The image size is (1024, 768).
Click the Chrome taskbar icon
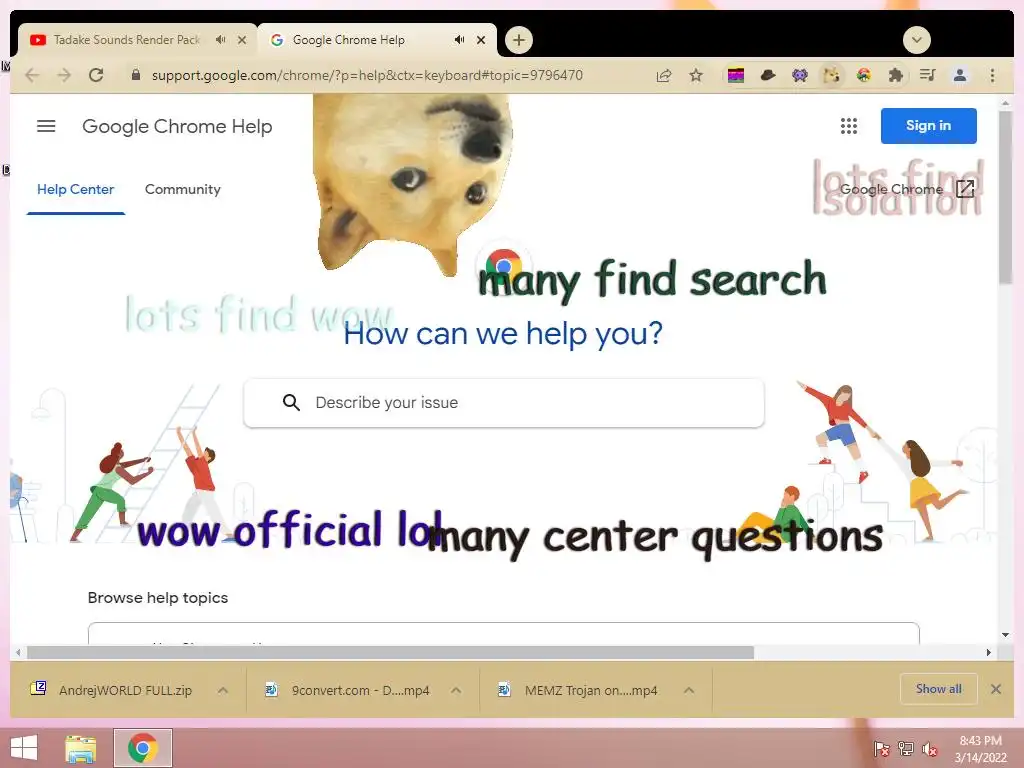143,748
